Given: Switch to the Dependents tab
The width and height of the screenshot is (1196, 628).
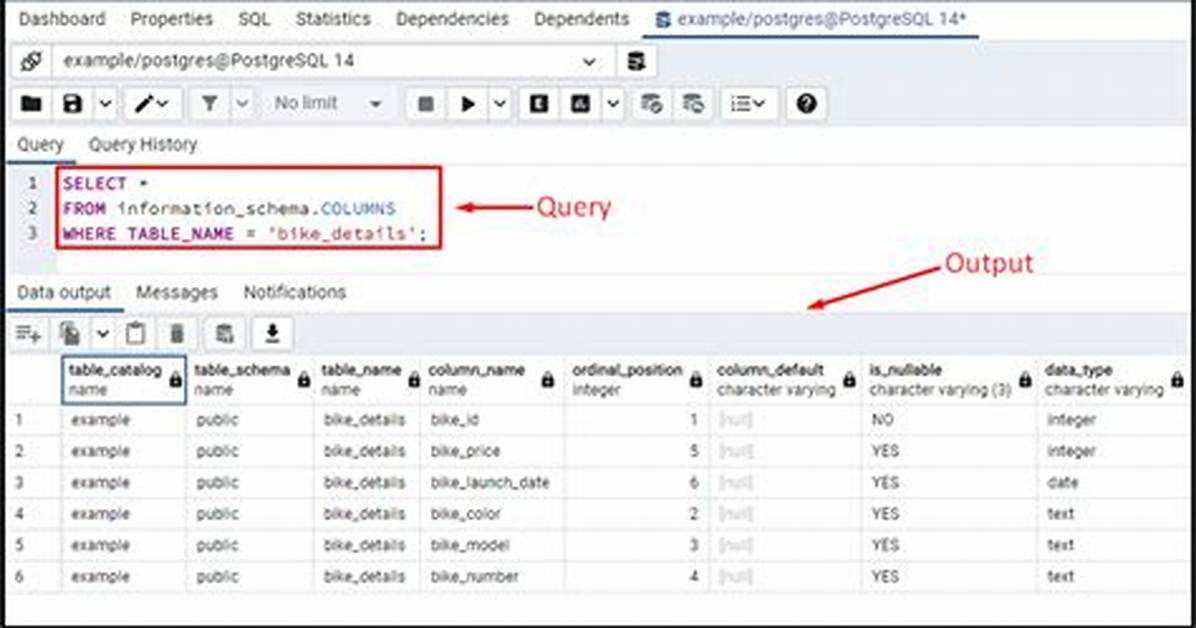Looking at the screenshot, I should (581, 19).
